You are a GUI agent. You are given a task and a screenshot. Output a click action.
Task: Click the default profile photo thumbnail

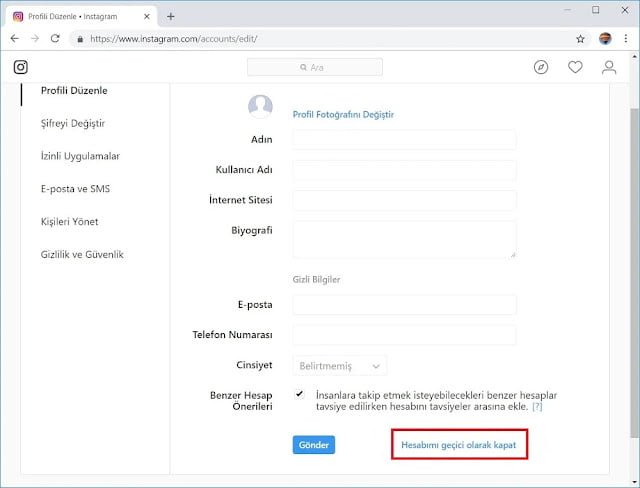[260, 108]
